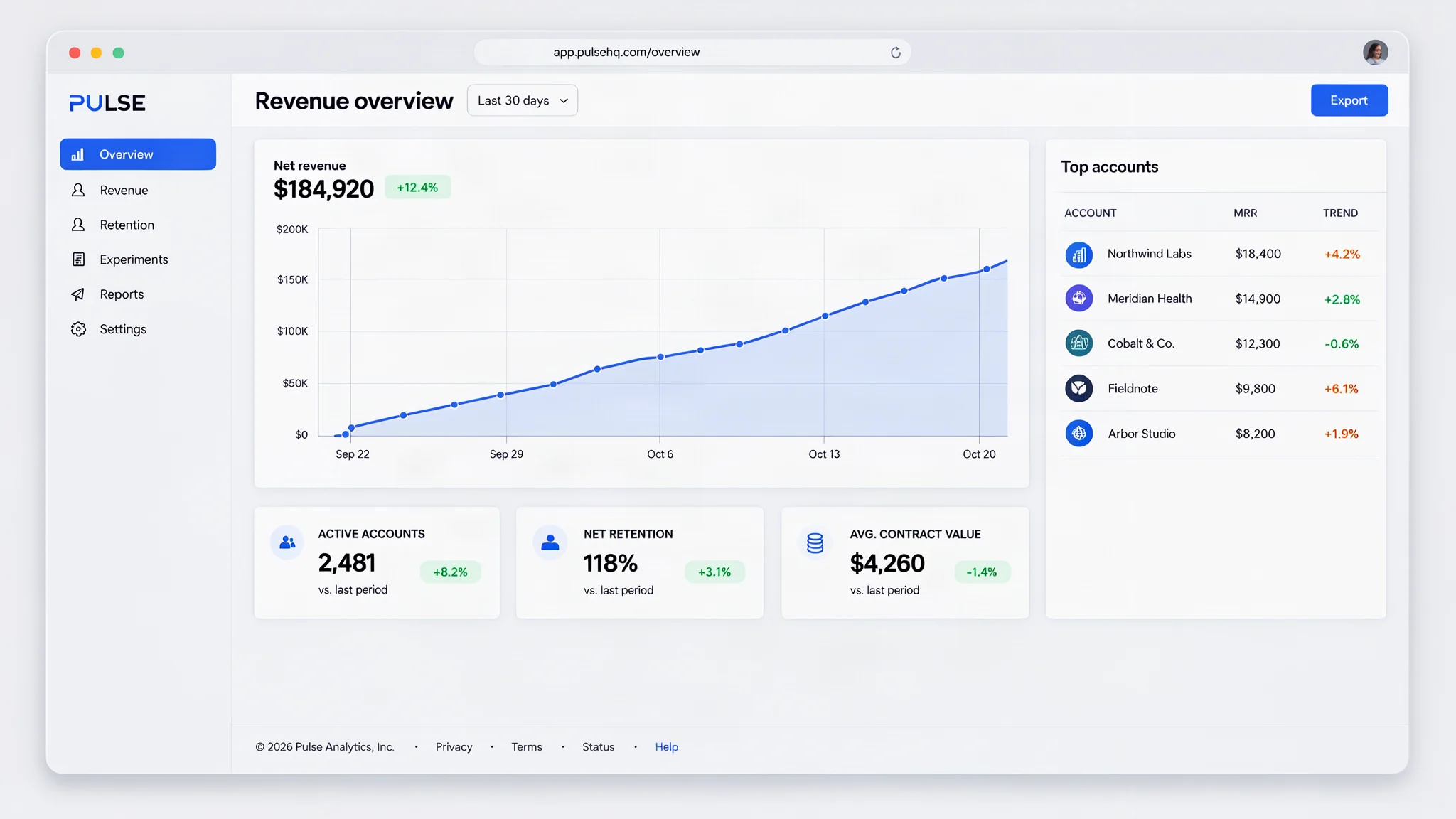Click the Active Accounts people icon
This screenshot has height=819, width=1456.
click(287, 542)
